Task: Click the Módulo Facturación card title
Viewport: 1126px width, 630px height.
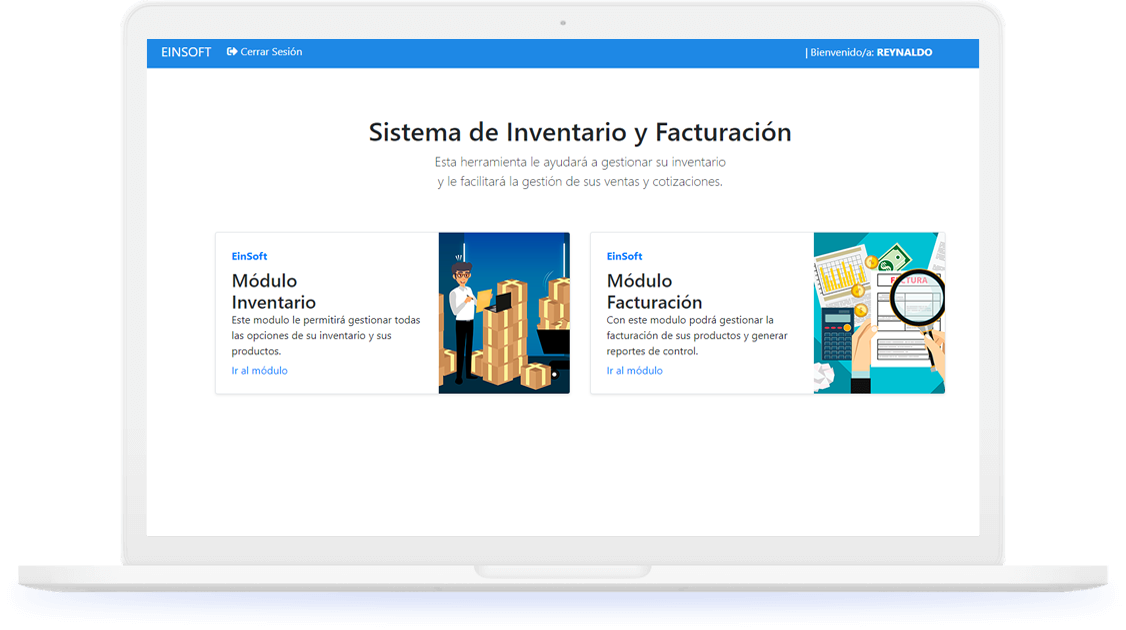Action: (x=654, y=291)
